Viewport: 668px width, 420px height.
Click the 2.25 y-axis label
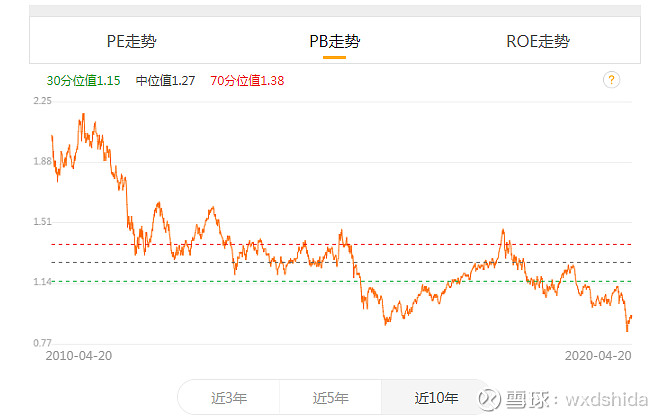point(42,101)
